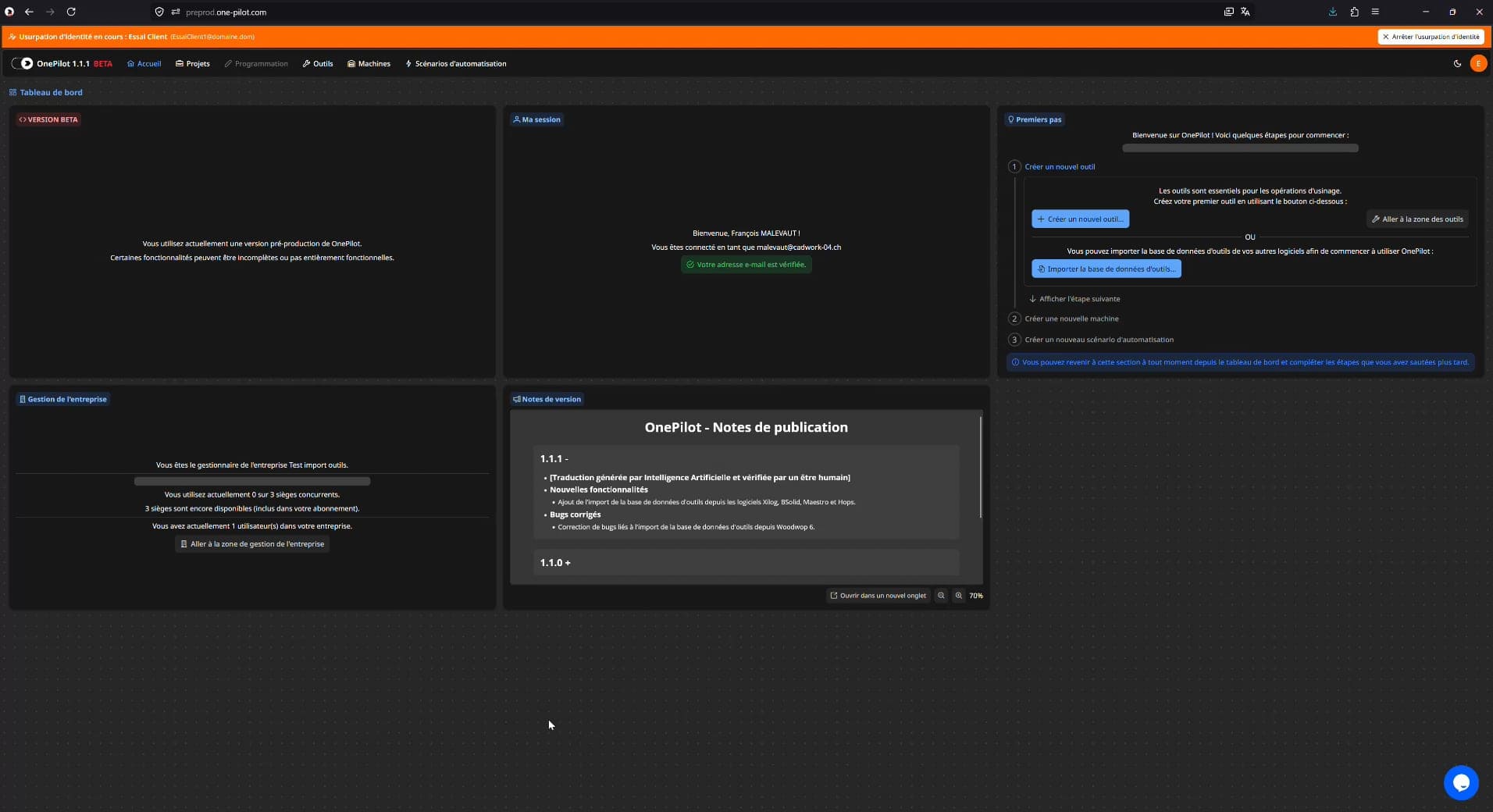The image size is (1493, 812).
Task: Expand step 2 'Créer une nouvelle machine'
Action: [1071, 319]
